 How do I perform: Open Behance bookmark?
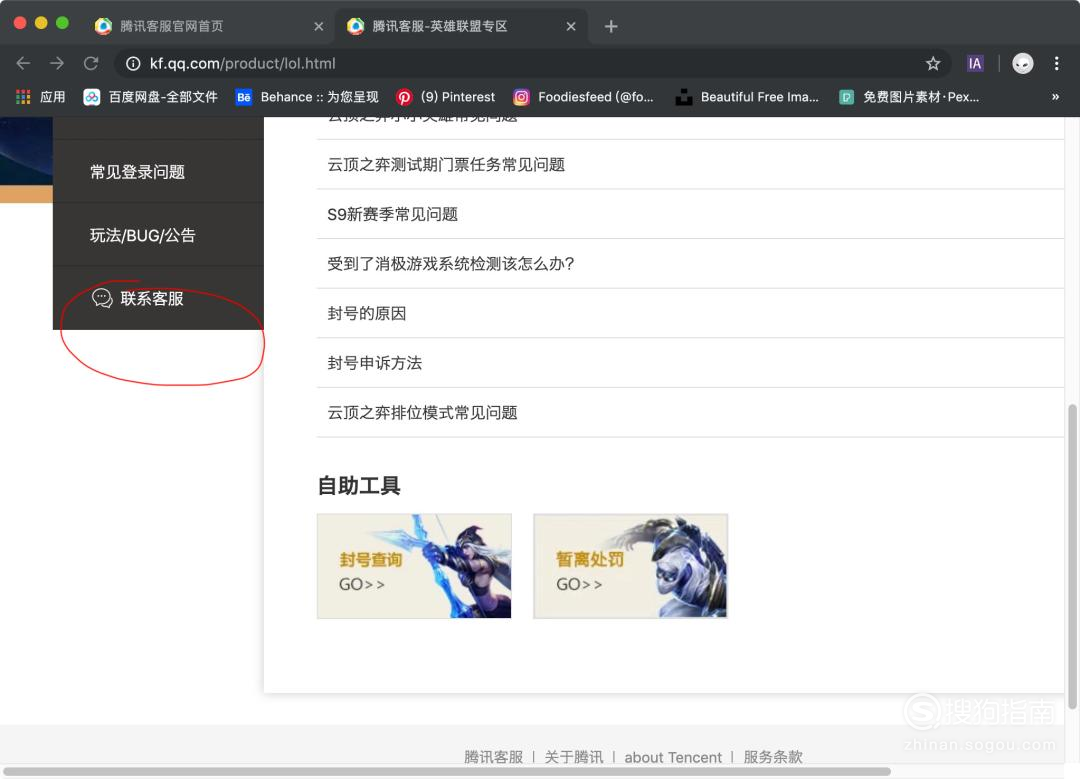[307, 97]
